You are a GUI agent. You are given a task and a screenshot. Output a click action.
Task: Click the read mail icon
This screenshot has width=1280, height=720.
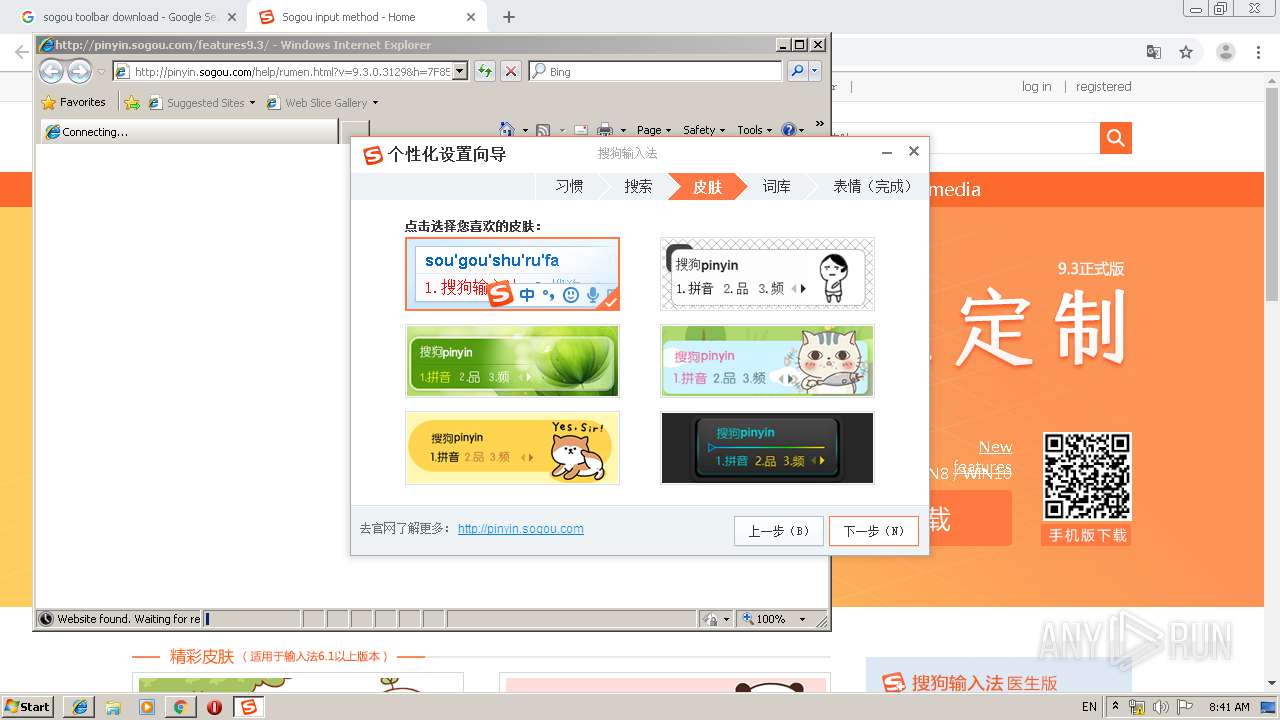(580, 130)
